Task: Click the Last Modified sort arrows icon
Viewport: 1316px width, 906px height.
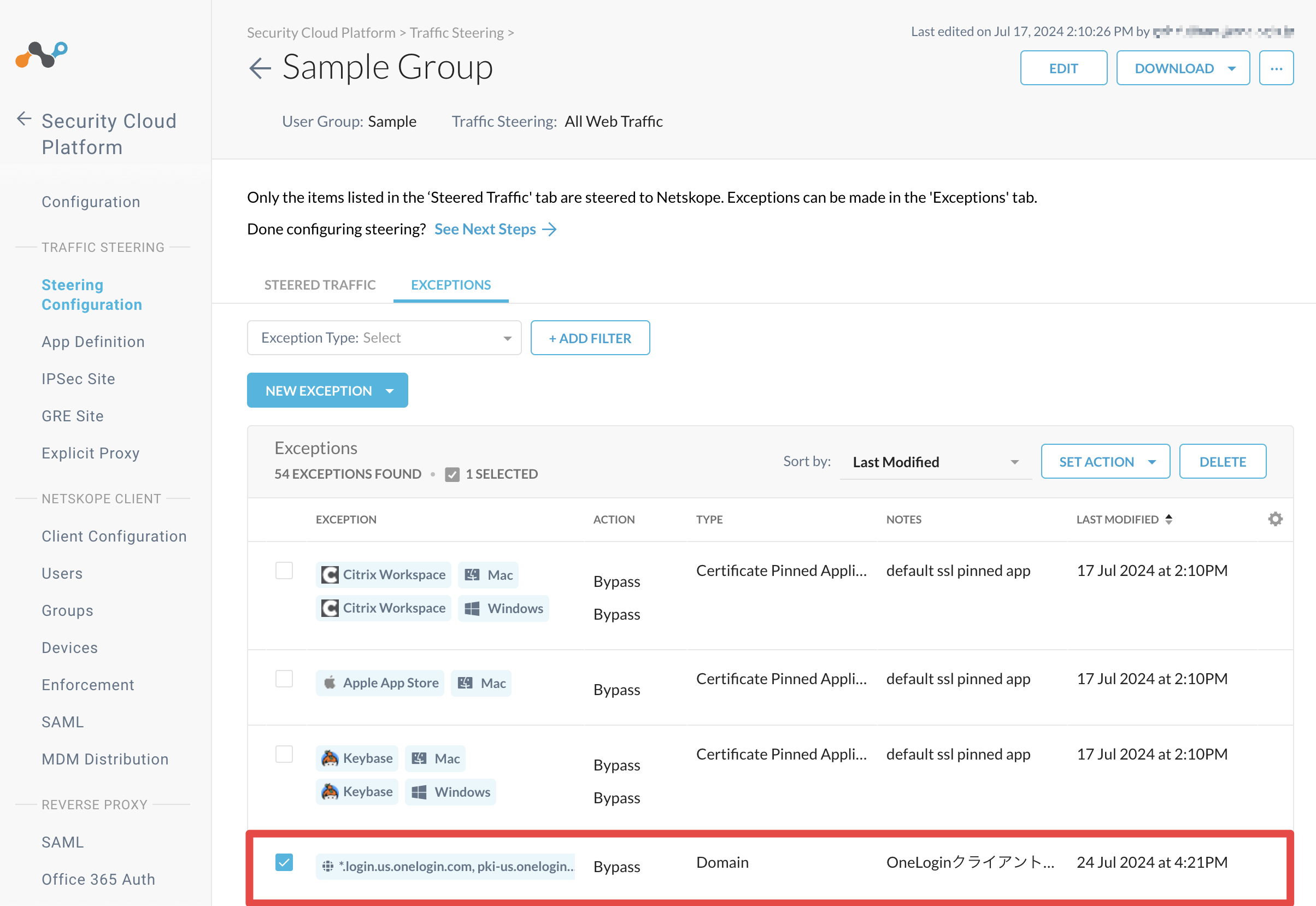Action: (1169, 520)
